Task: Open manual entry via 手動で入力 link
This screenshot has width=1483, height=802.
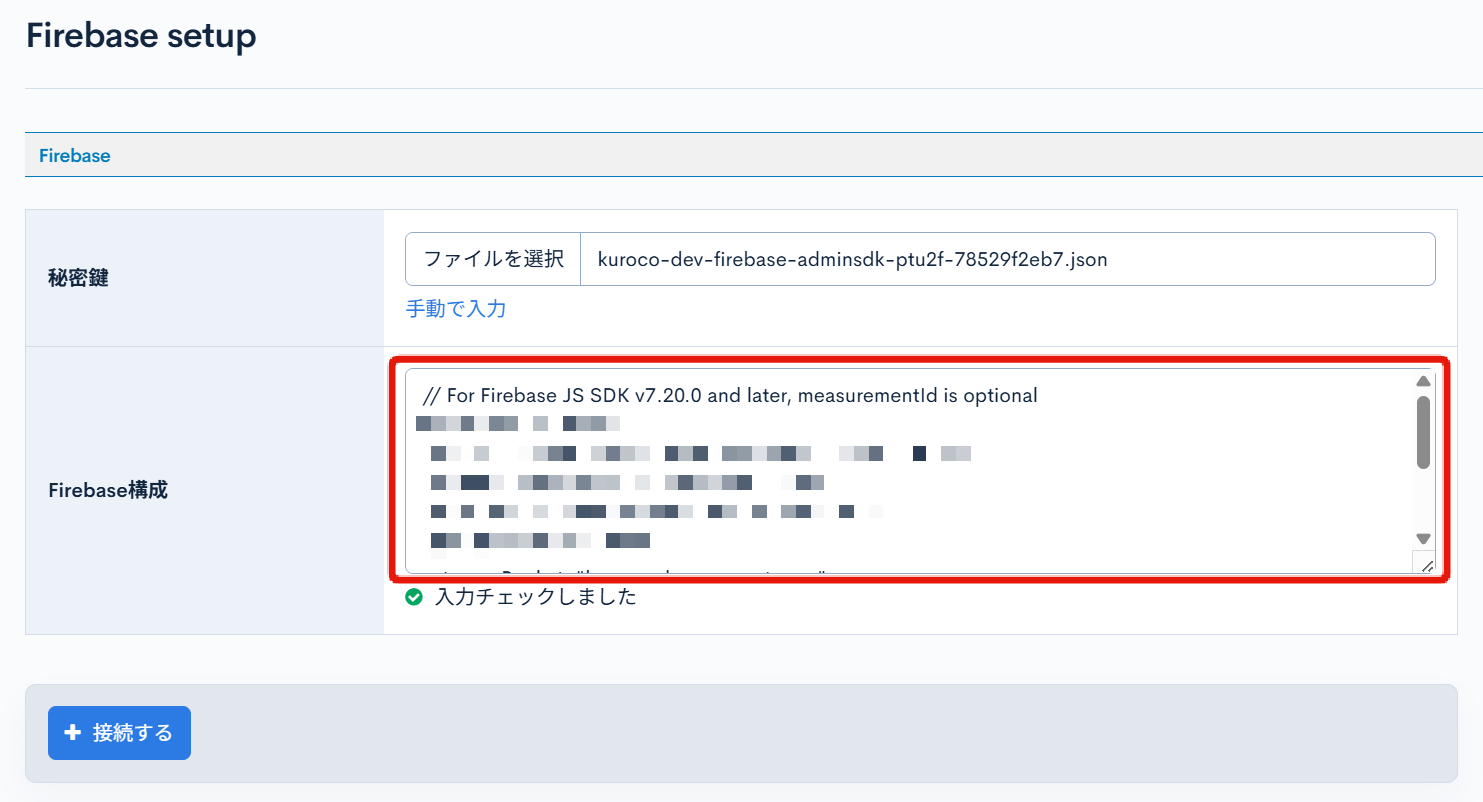Action: [x=455, y=309]
